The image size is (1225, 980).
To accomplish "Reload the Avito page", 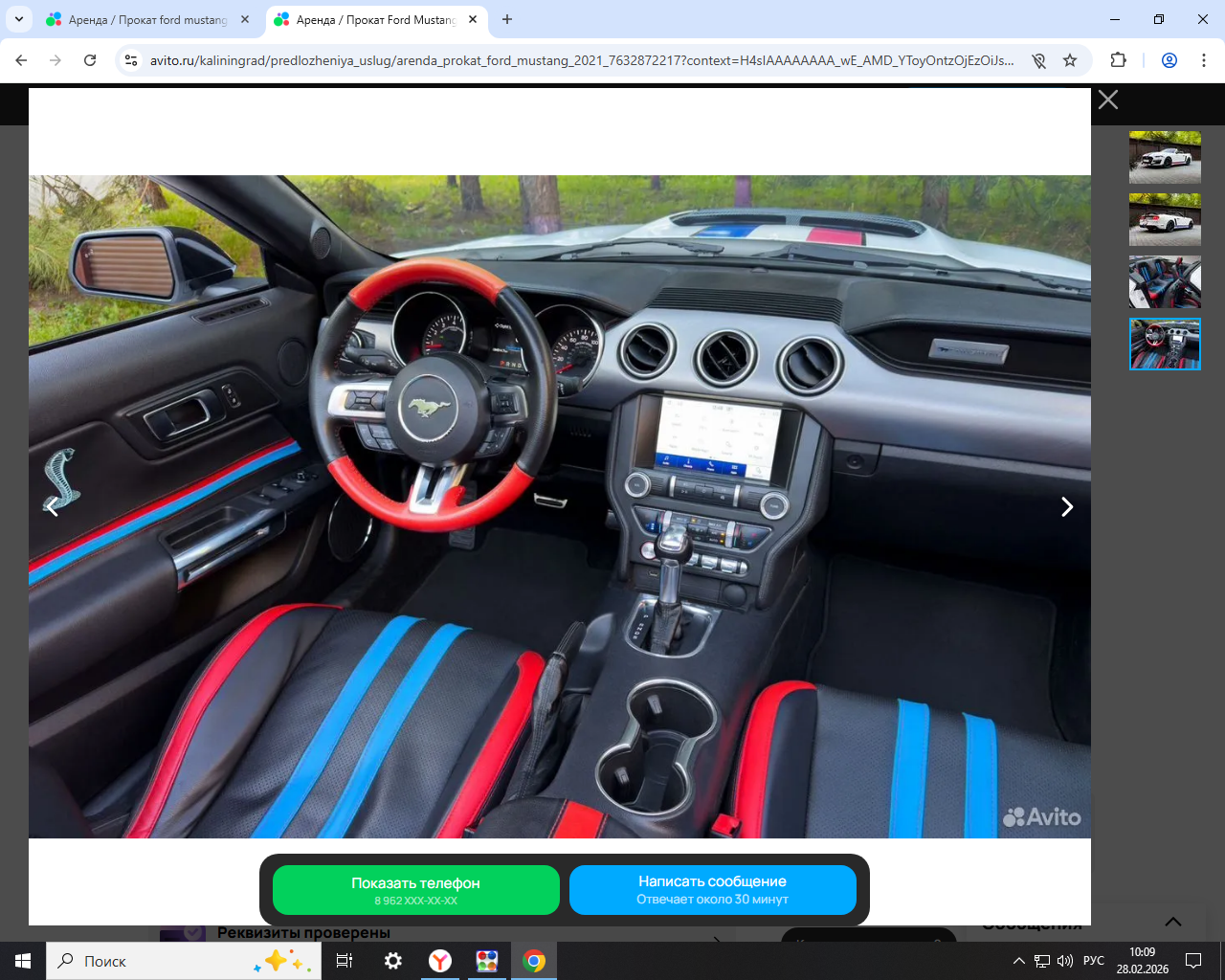I will pyautogui.click(x=90, y=60).
